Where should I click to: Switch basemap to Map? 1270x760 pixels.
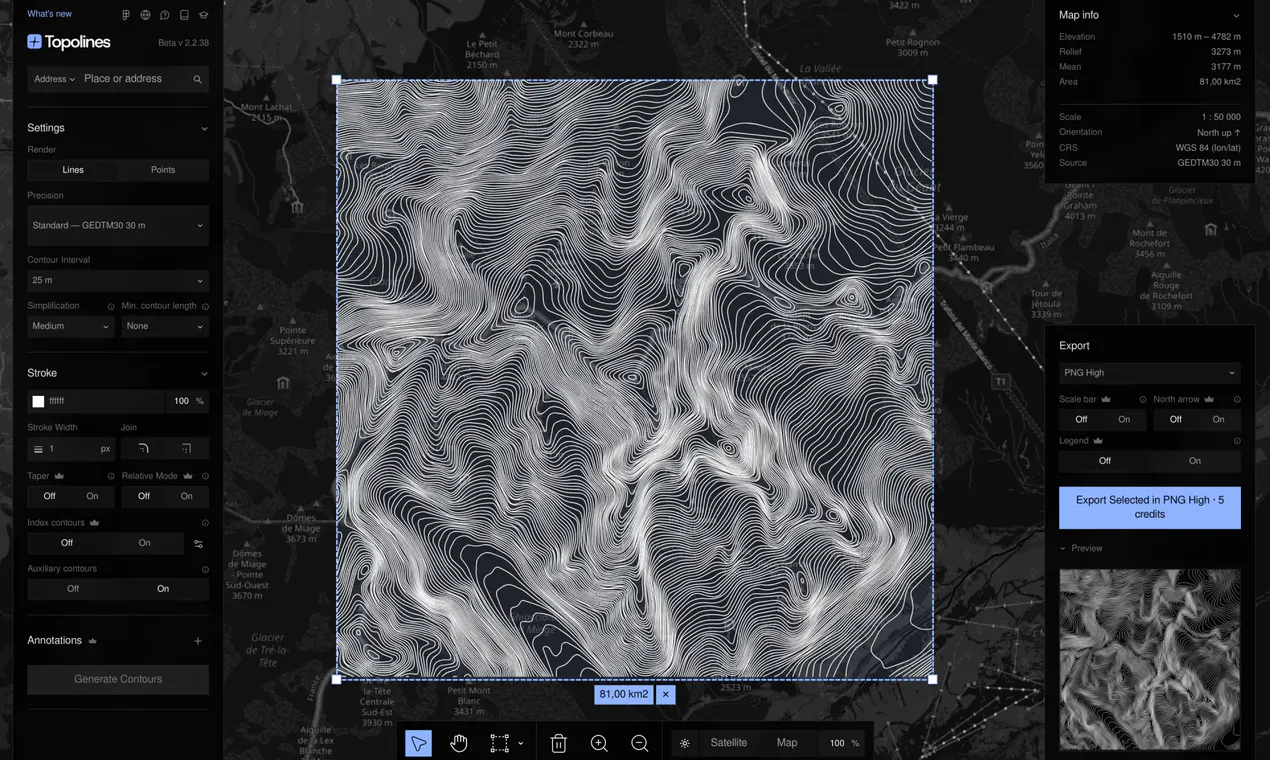click(787, 743)
